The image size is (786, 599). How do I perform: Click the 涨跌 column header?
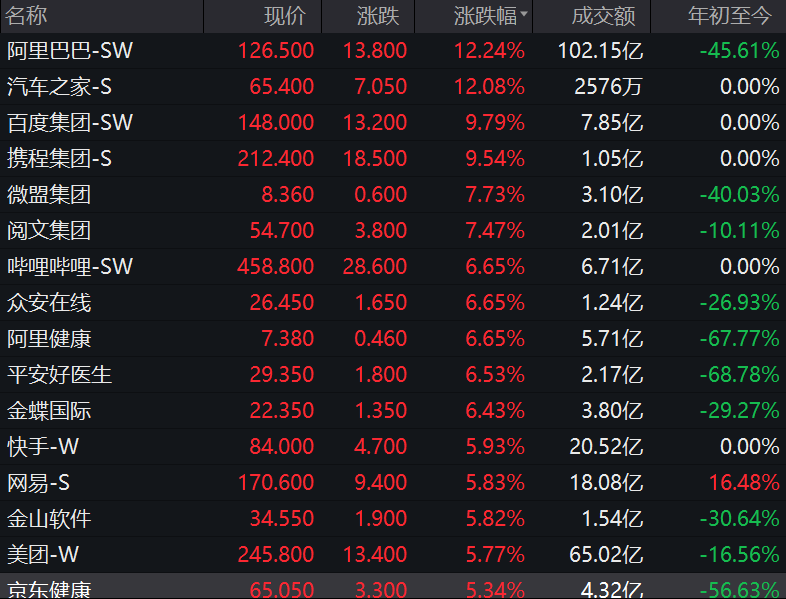(378, 16)
